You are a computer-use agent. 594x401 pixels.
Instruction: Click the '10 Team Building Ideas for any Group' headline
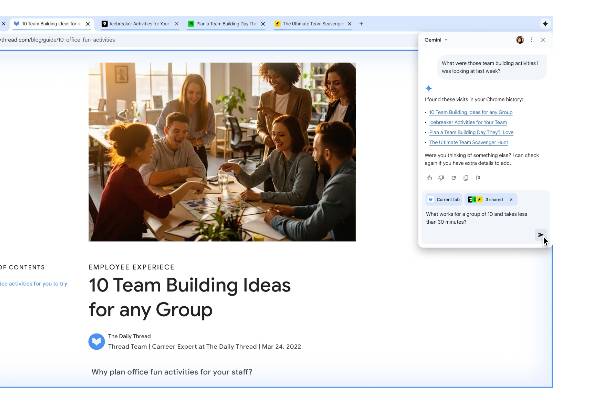tap(190, 297)
